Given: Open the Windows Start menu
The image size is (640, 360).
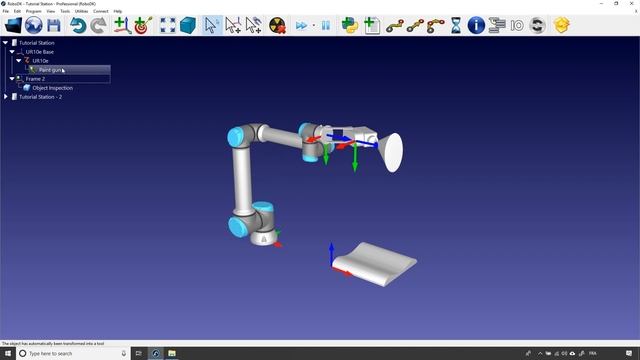Looking at the screenshot, I should [8, 353].
